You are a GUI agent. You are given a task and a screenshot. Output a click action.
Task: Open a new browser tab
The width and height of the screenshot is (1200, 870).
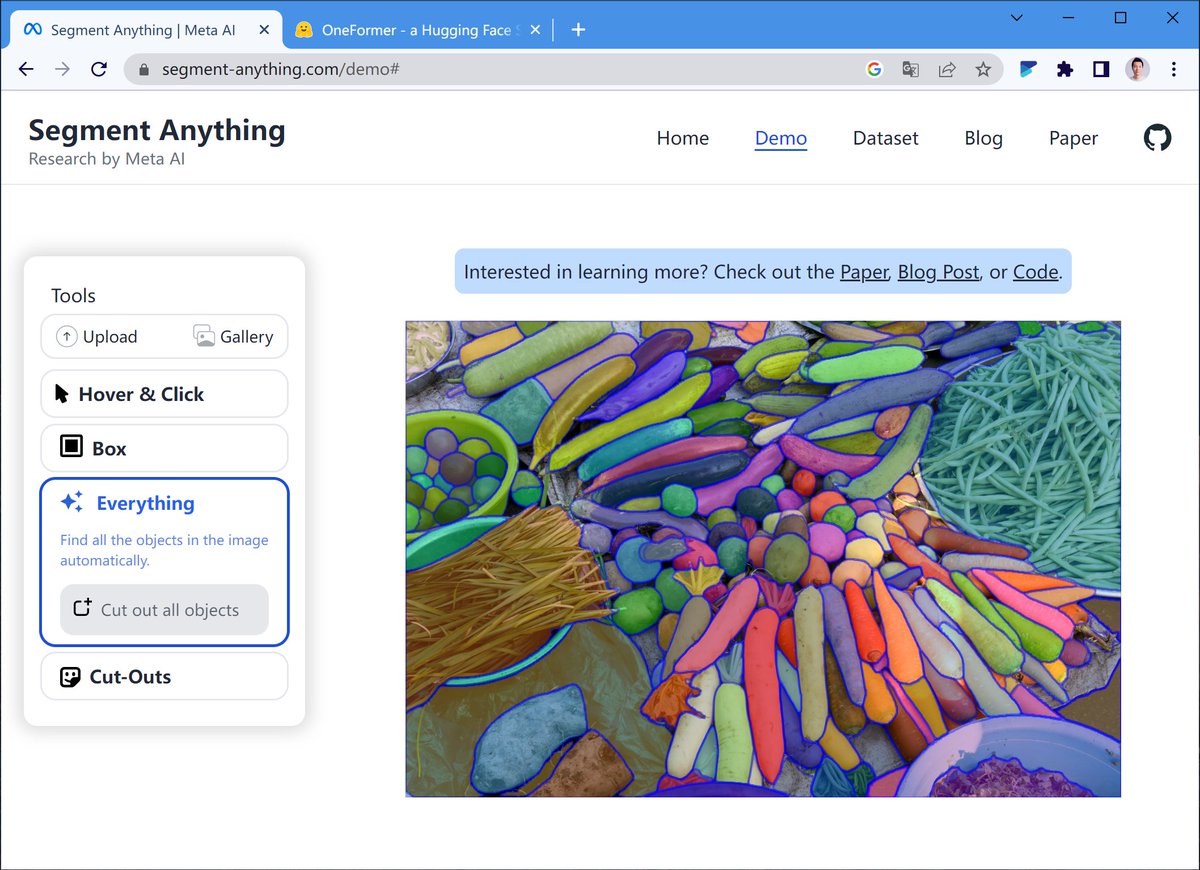578,30
